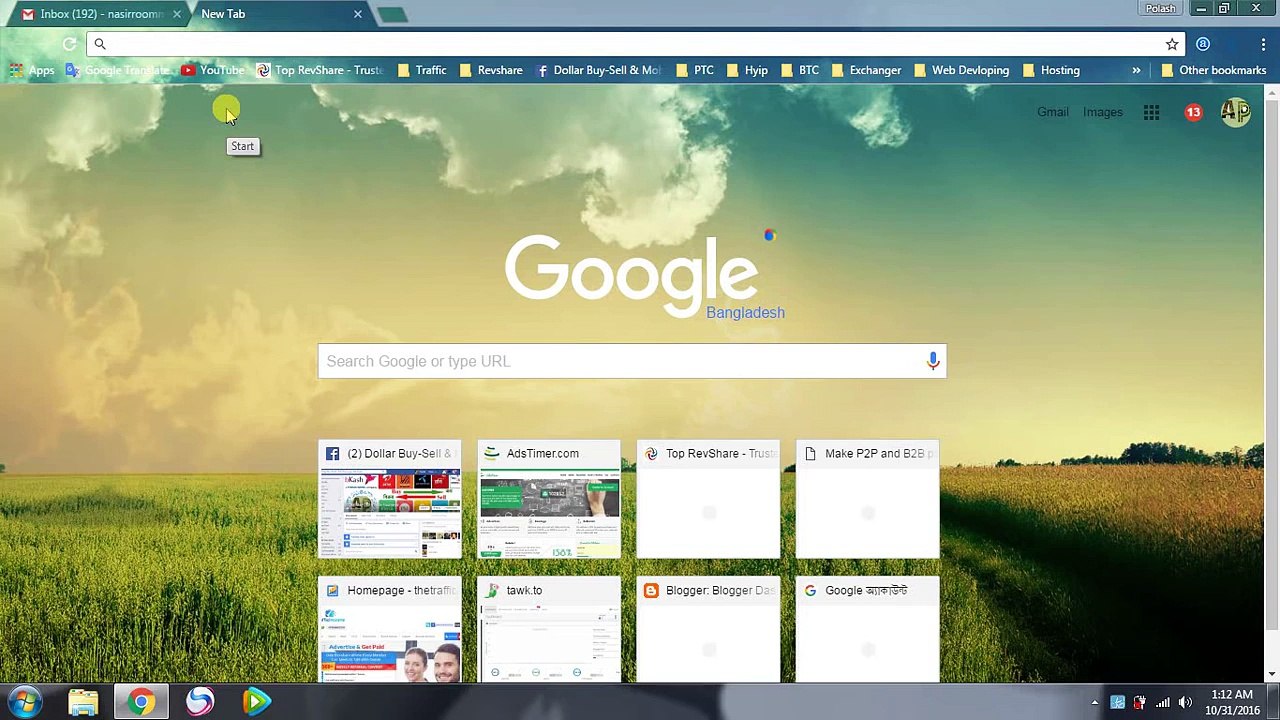Viewport: 1280px width, 720px height.
Task: Open the Other bookmarks folder
Action: pyautogui.click(x=1213, y=70)
